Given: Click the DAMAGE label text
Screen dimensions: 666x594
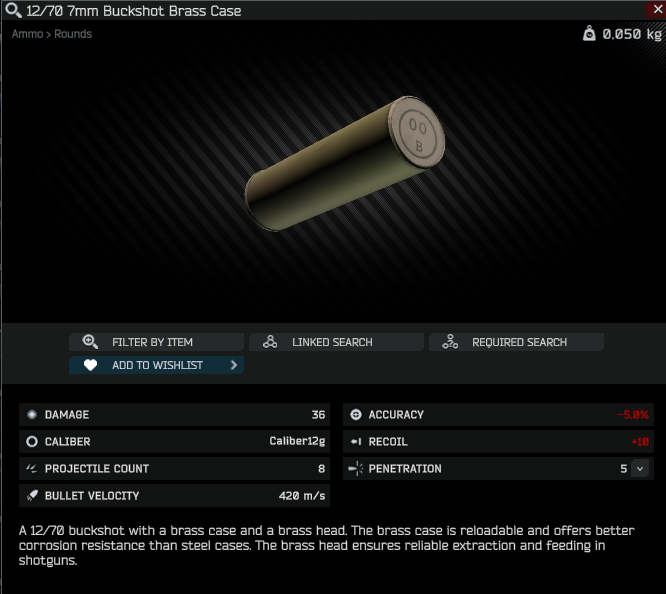Looking at the screenshot, I should tap(67, 415).
